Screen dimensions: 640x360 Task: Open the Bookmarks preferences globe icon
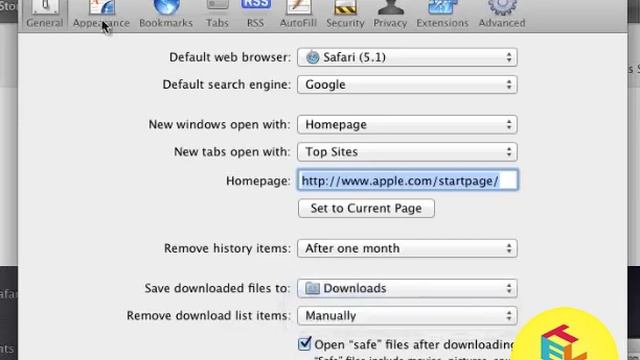tap(166, 7)
